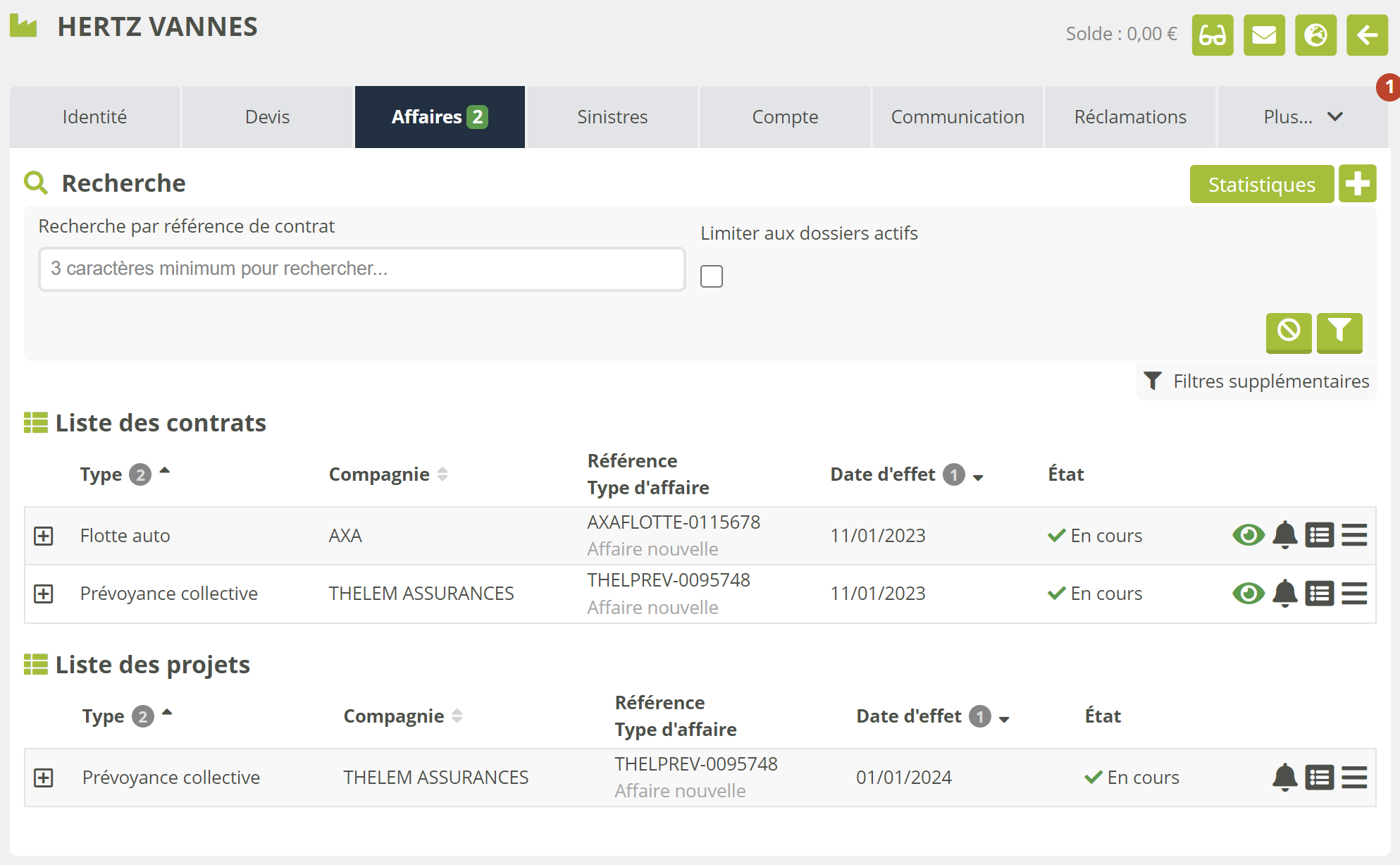Click the contract reference search field
The height and width of the screenshot is (865, 1400).
tap(361, 269)
